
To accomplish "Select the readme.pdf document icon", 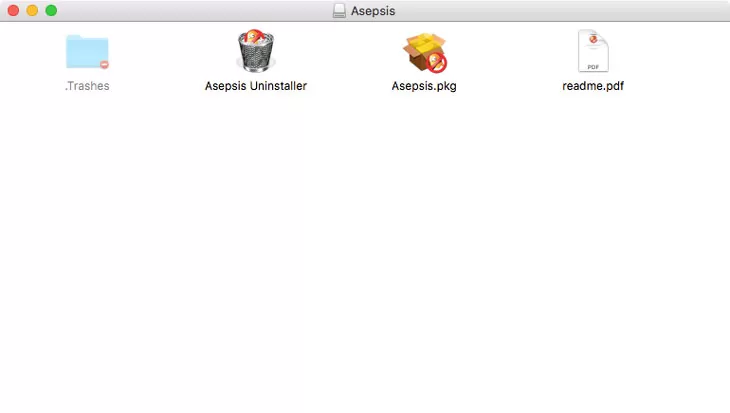I will pyautogui.click(x=593, y=51).
